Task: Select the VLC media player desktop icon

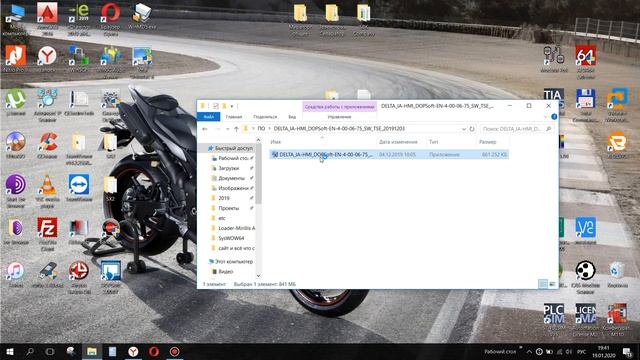Action: pos(47,191)
